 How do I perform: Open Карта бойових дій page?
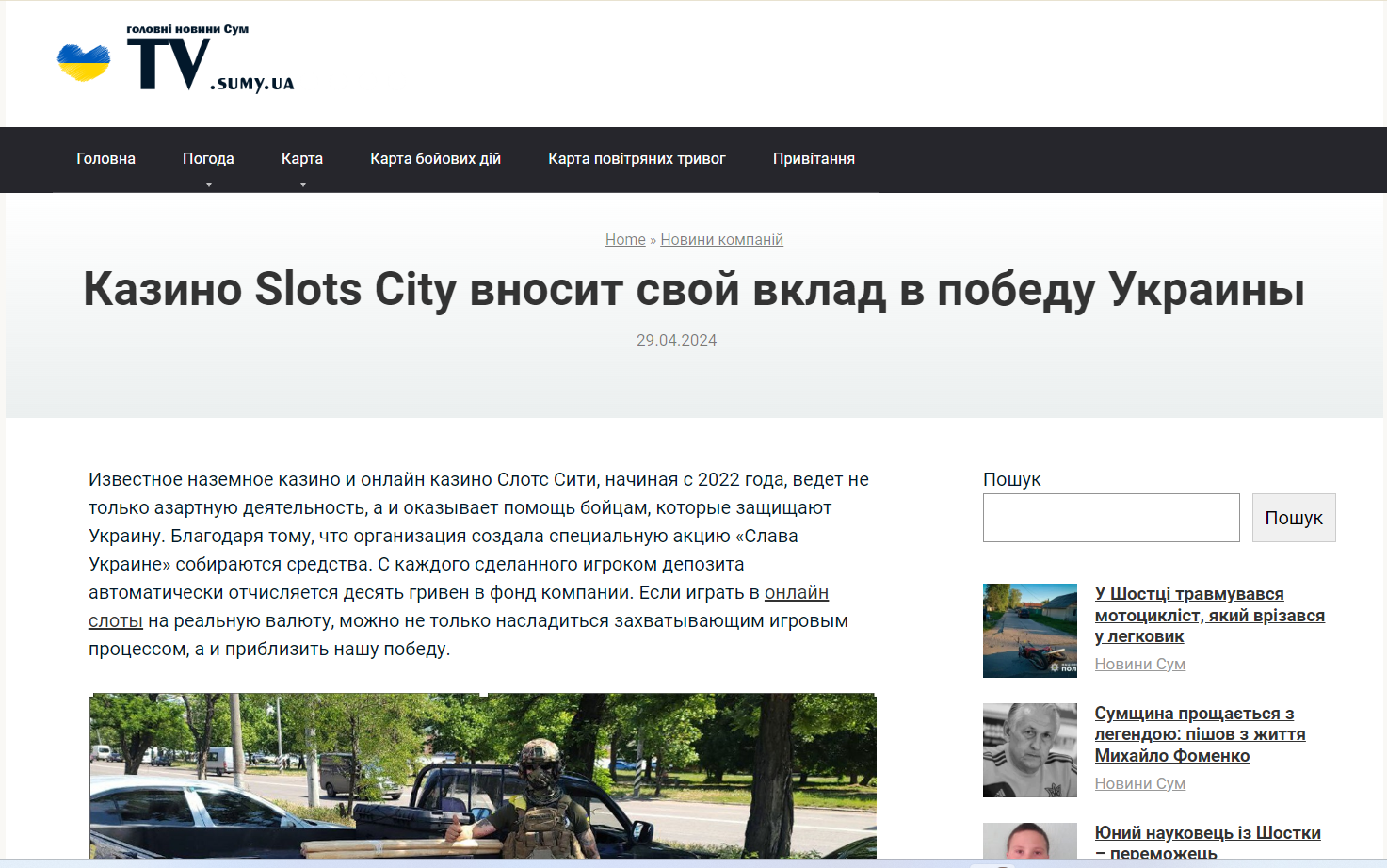(435, 158)
